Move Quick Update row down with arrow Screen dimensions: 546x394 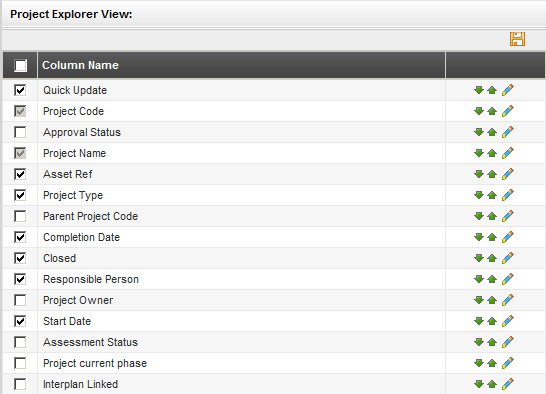coord(479,90)
